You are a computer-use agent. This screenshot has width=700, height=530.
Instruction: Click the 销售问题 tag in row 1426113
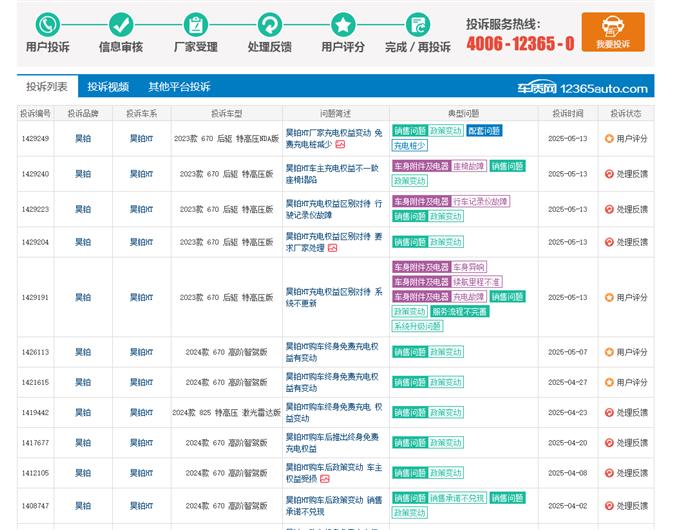pyautogui.click(x=410, y=352)
